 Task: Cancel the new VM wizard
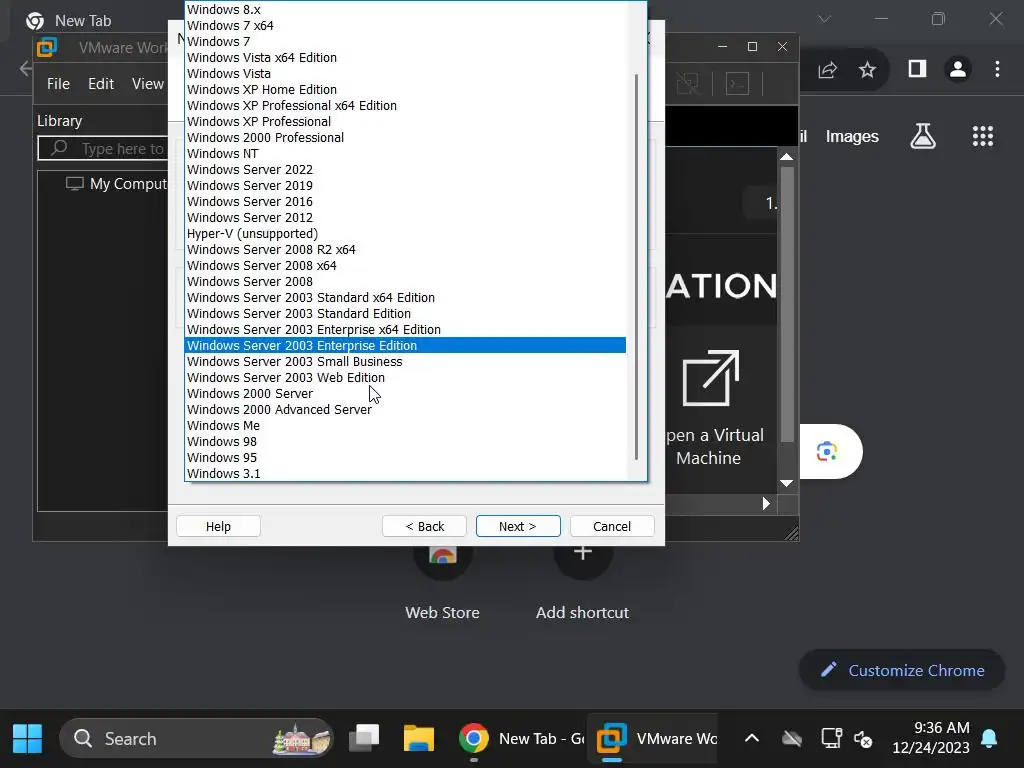(x=612, y=526)
